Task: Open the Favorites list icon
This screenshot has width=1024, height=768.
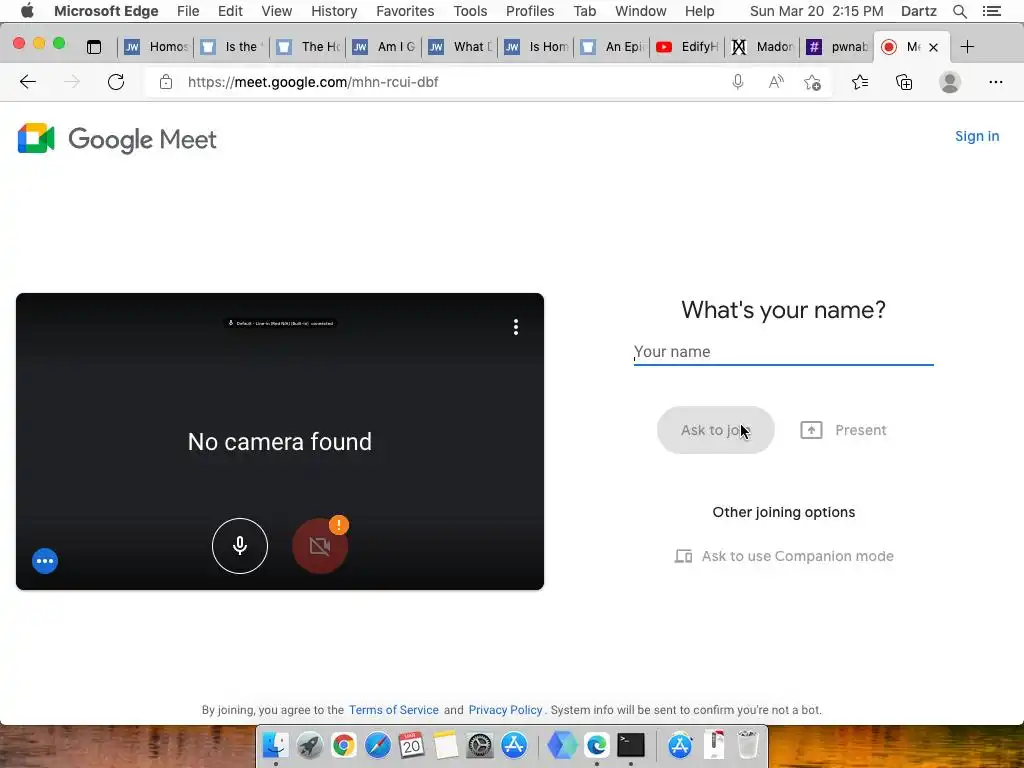Action: point(860,82)
